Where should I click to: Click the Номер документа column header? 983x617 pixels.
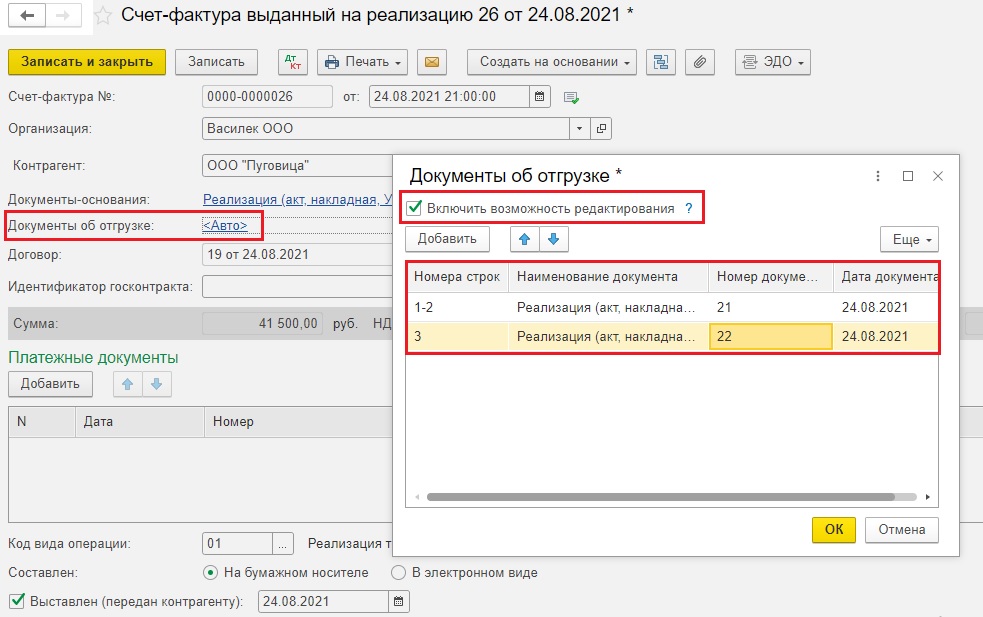[x=770, y=277]
